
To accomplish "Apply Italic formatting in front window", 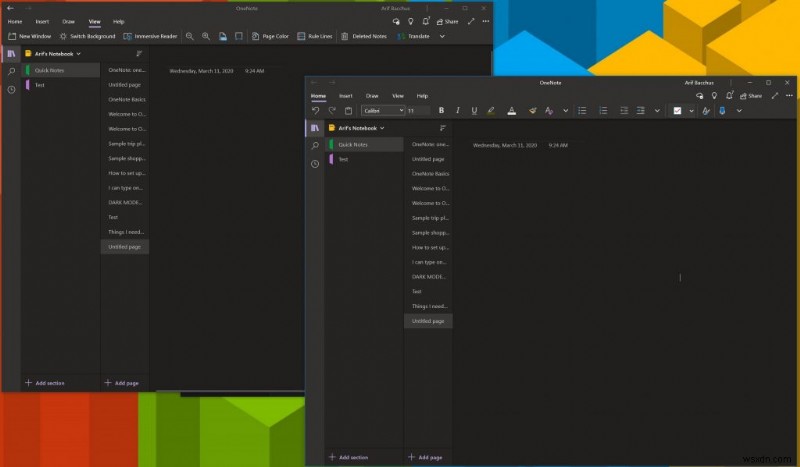I will [456, 110].
